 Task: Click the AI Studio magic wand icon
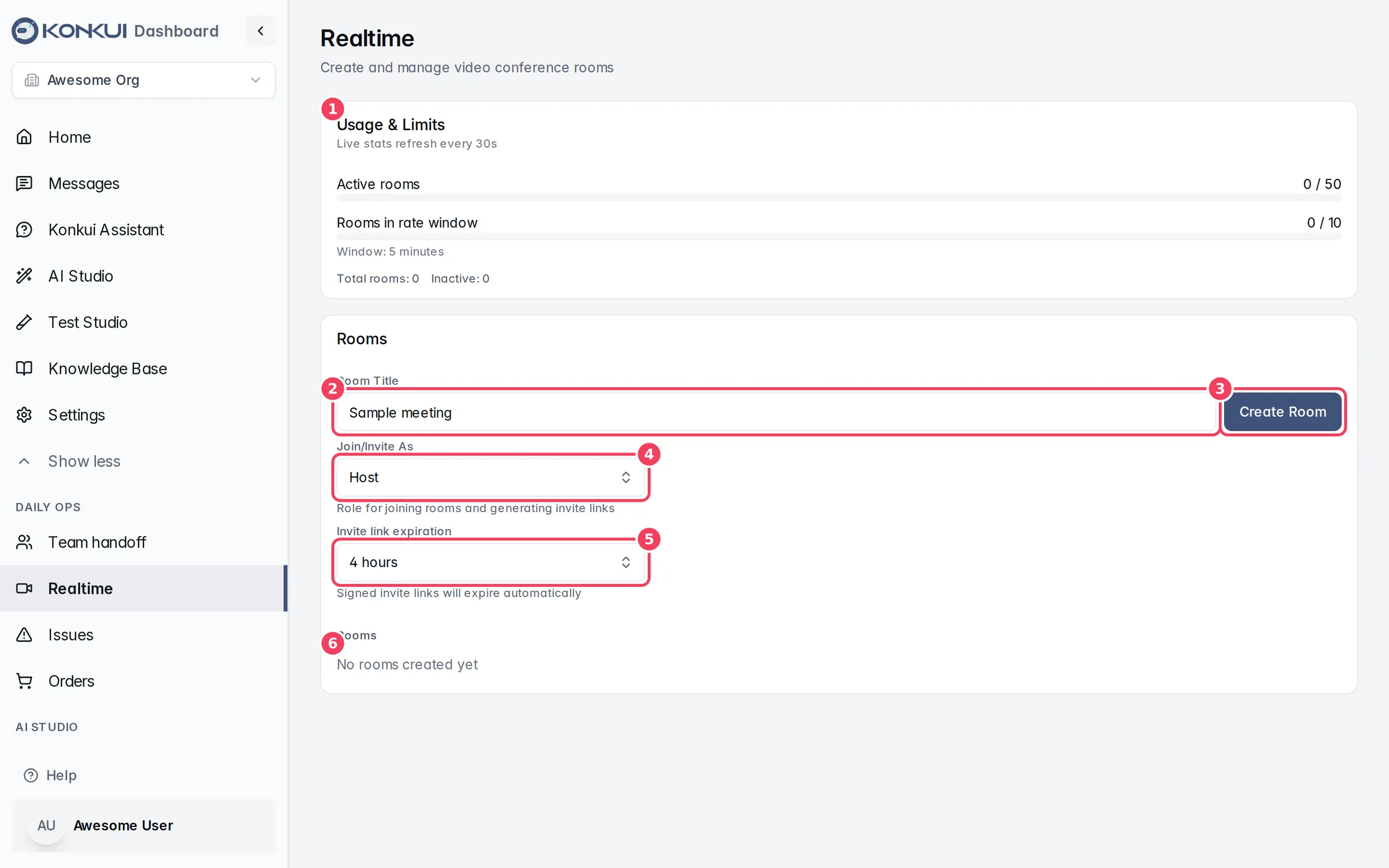tap(24, 276)
